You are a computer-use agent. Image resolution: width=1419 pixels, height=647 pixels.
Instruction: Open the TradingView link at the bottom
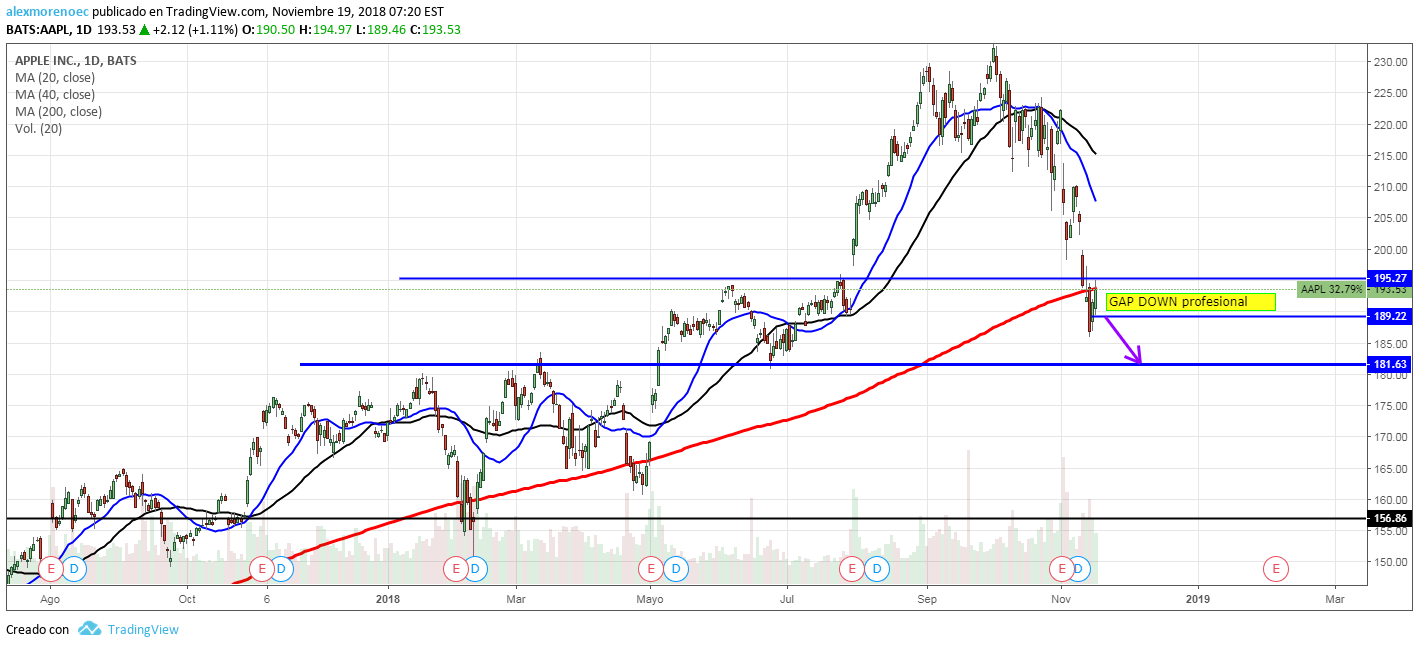click(x=143, y=629)
